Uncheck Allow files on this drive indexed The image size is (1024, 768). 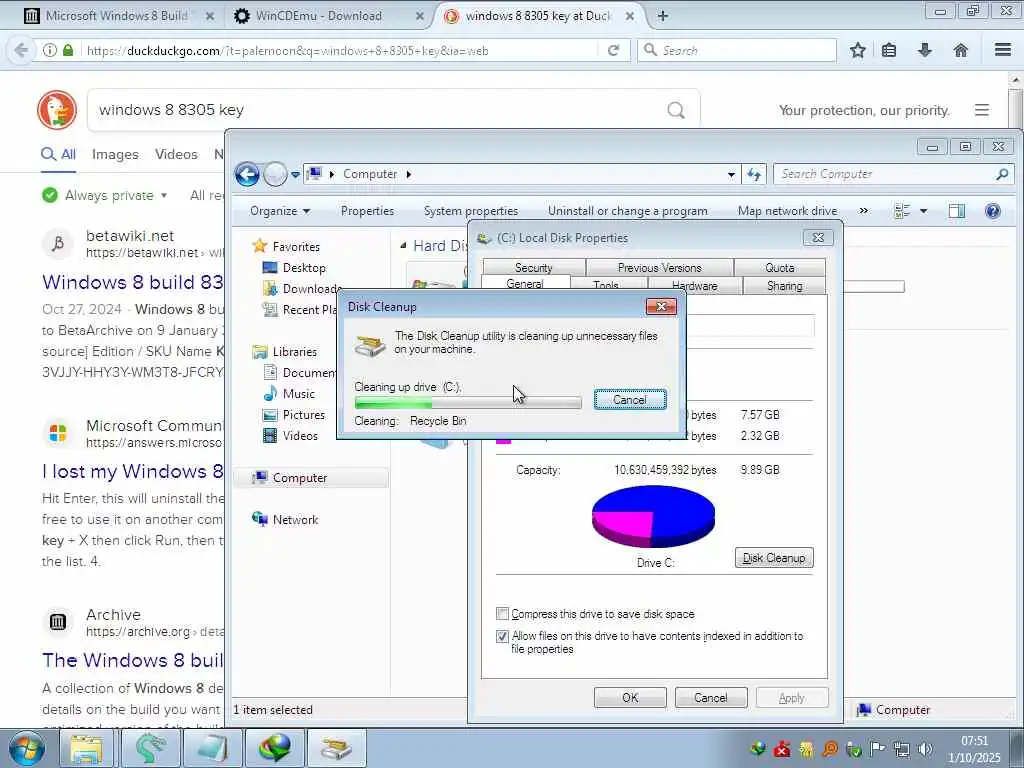pos(502,636)
